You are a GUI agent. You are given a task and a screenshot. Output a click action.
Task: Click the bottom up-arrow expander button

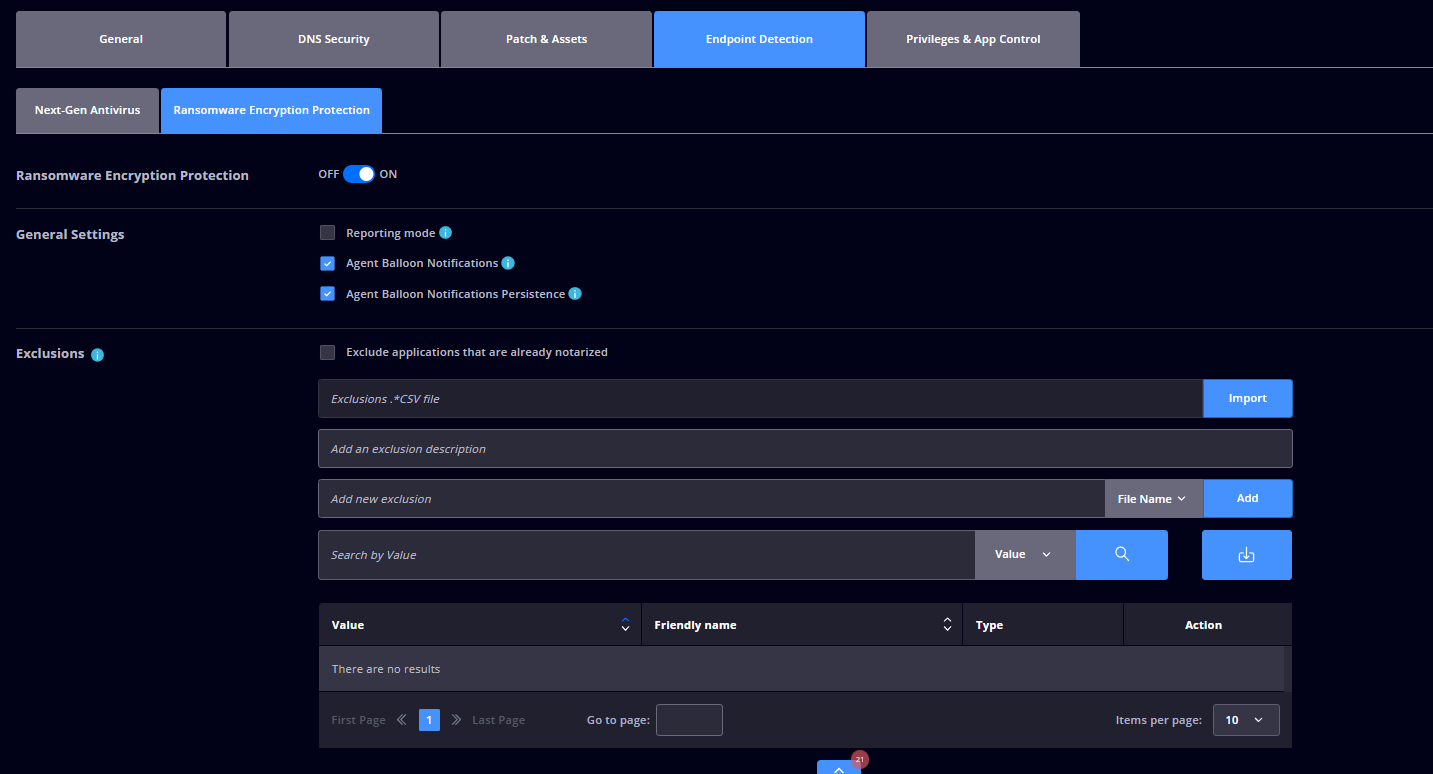point(838,767)
